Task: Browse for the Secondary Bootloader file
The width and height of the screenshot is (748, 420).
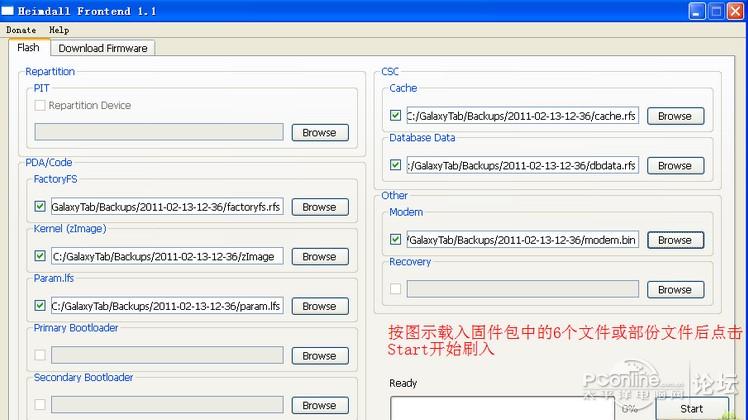Action: click(320, 406)
